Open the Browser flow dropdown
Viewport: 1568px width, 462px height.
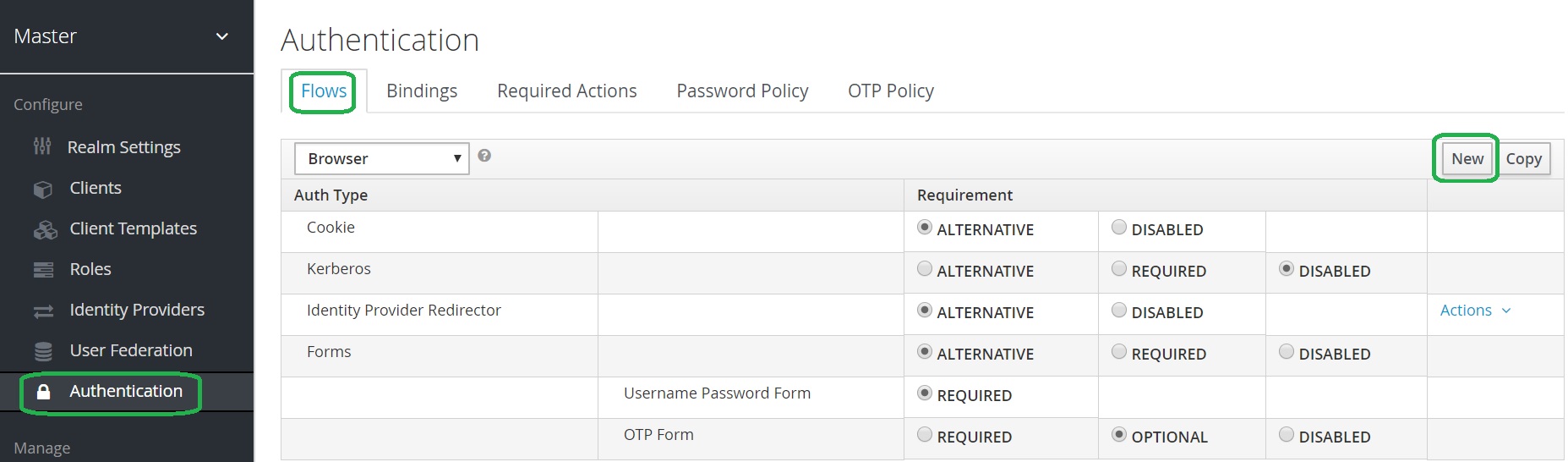click(x=381, y=159)
